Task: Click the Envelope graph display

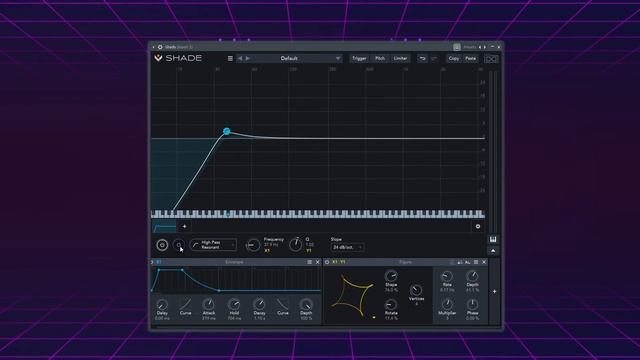Action: (236, 280)
